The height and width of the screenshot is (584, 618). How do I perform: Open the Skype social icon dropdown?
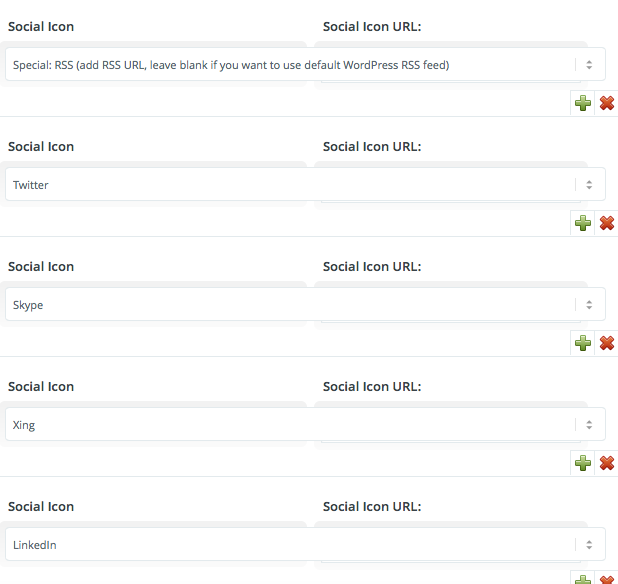(305, 304)
